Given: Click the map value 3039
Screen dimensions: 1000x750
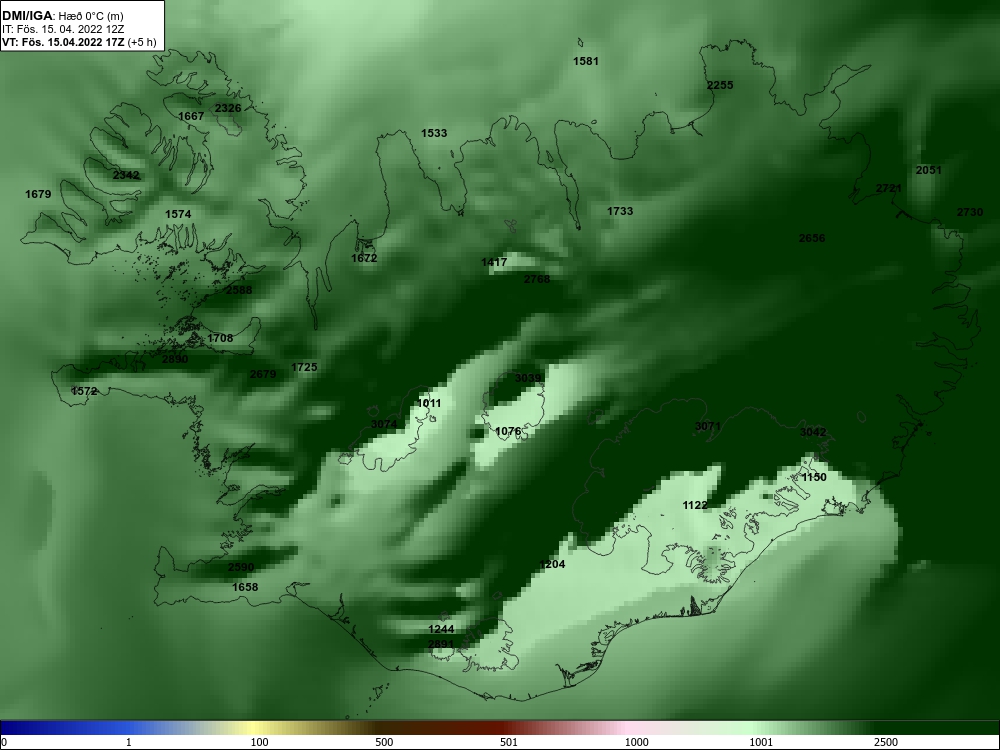Looking at the screenshot, I should point(527,378).
